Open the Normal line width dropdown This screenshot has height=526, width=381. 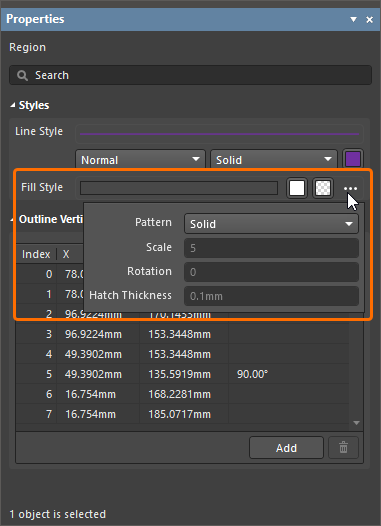(140, 160)
